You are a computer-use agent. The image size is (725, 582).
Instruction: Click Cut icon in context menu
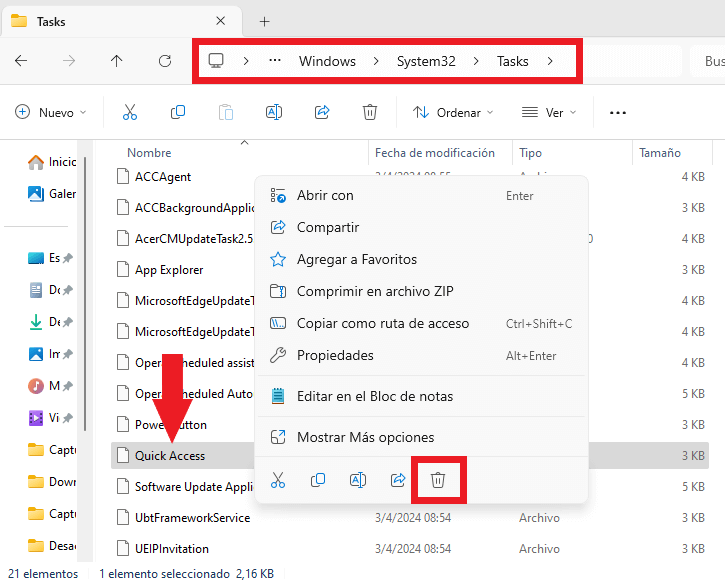coord(278,480)
